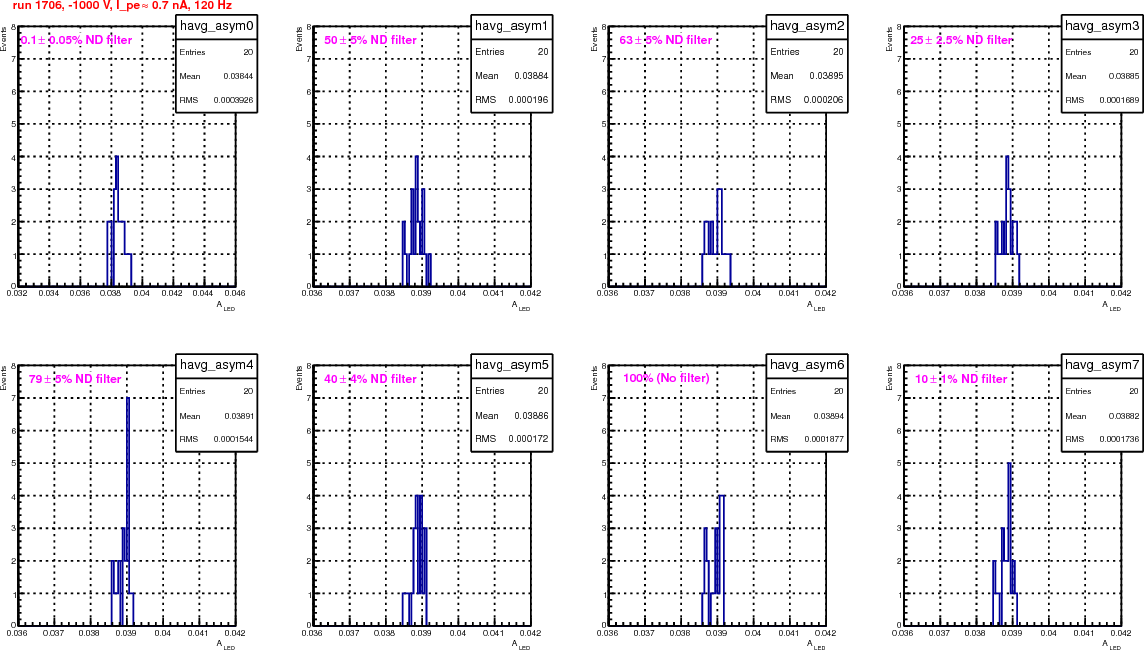The image size is (1144, 650).
Task: Click the havg_asym4 stats box title
Action: point(217,365)
